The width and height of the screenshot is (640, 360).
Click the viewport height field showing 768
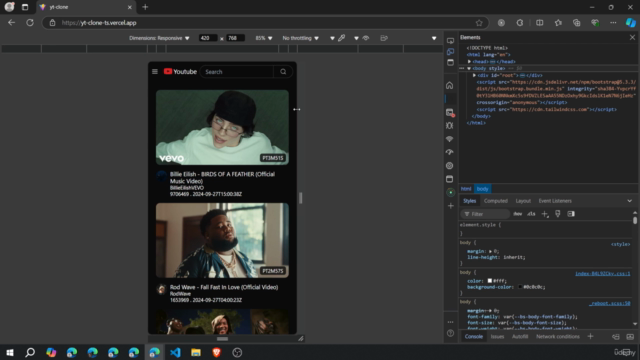click(235, 38)
